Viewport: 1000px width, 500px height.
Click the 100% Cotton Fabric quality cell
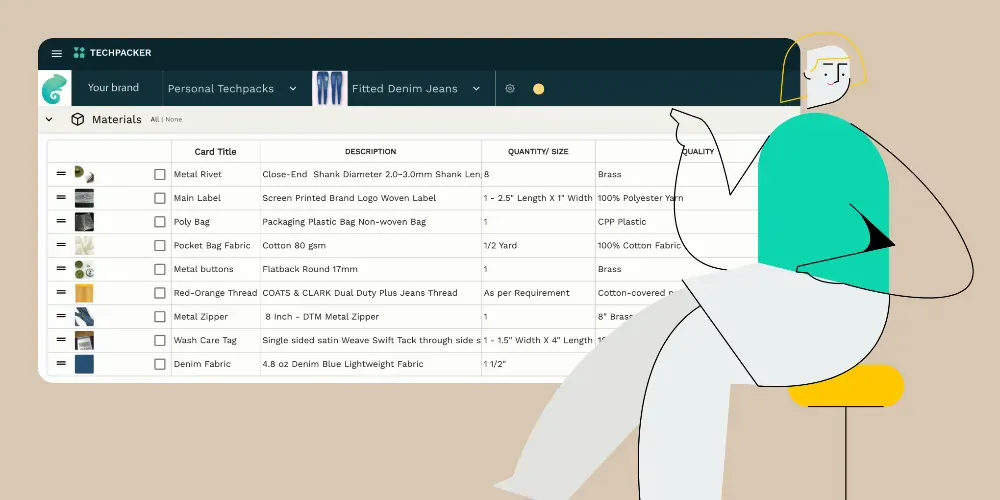click(x=639, y=246)
